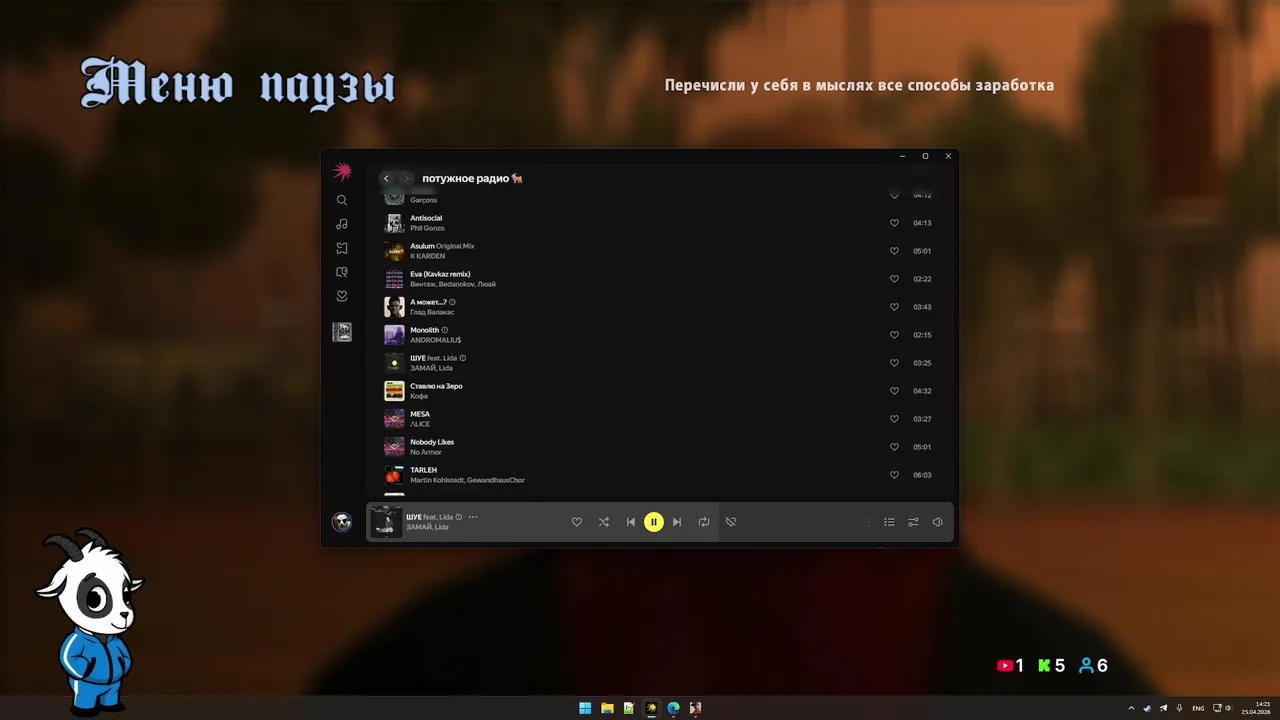Dislike the current track with crossed heart

click(731, 522)
